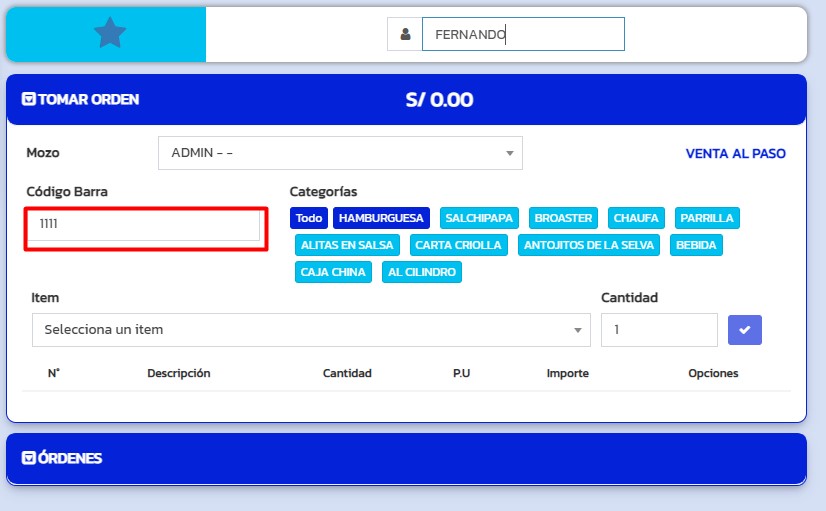Show items in the PARRILLA category
Screen dimensions: 826x511
(x=706, y=218)
